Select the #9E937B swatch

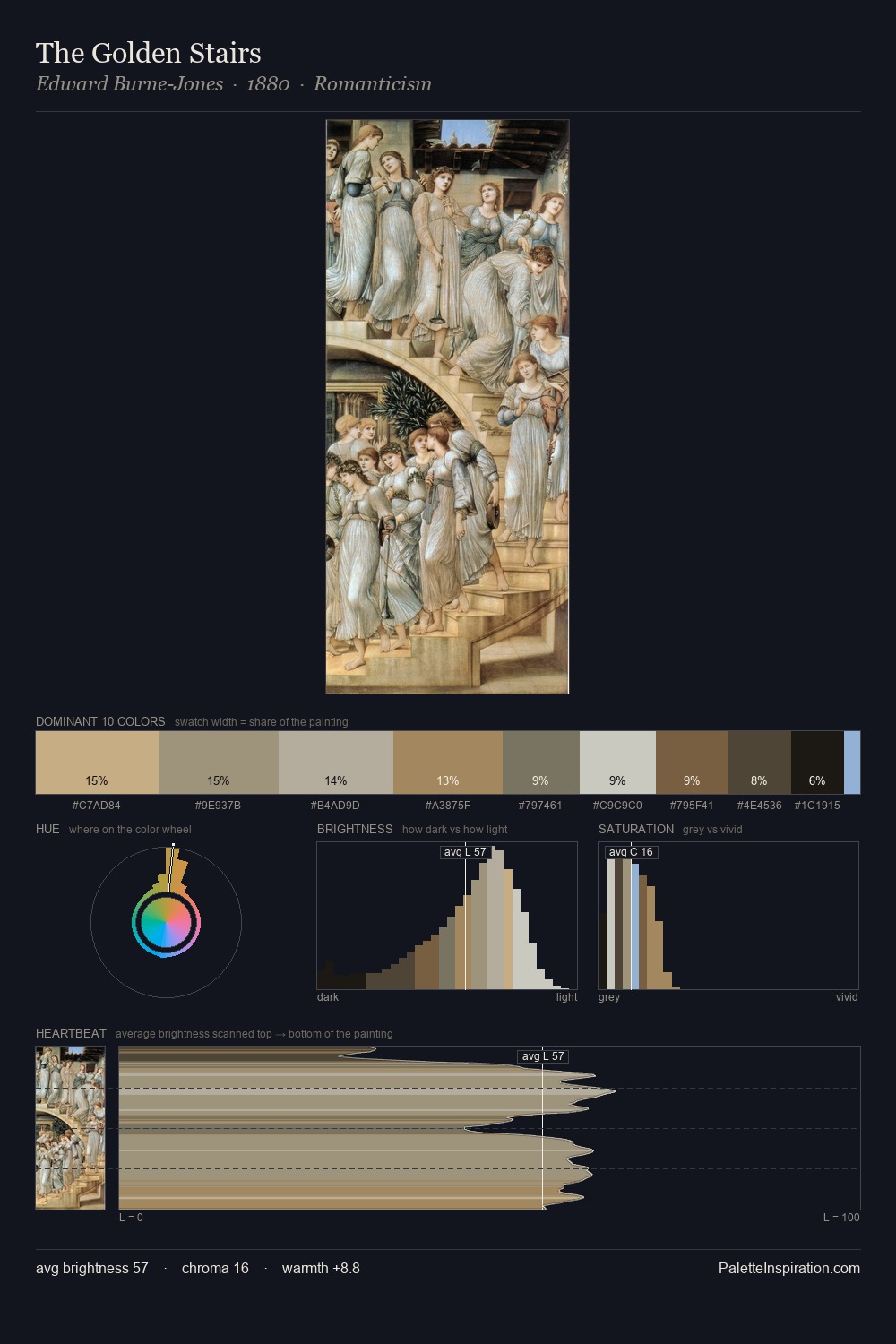219,762
